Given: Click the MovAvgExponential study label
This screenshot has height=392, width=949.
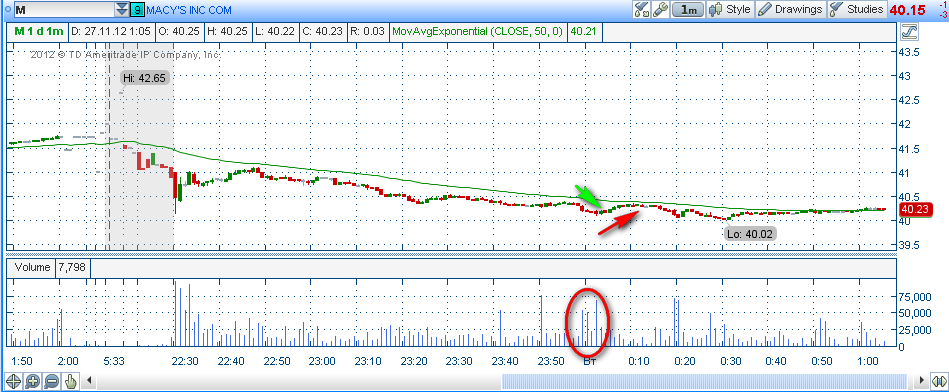Looking at the screenshot, I should point(478,31).
